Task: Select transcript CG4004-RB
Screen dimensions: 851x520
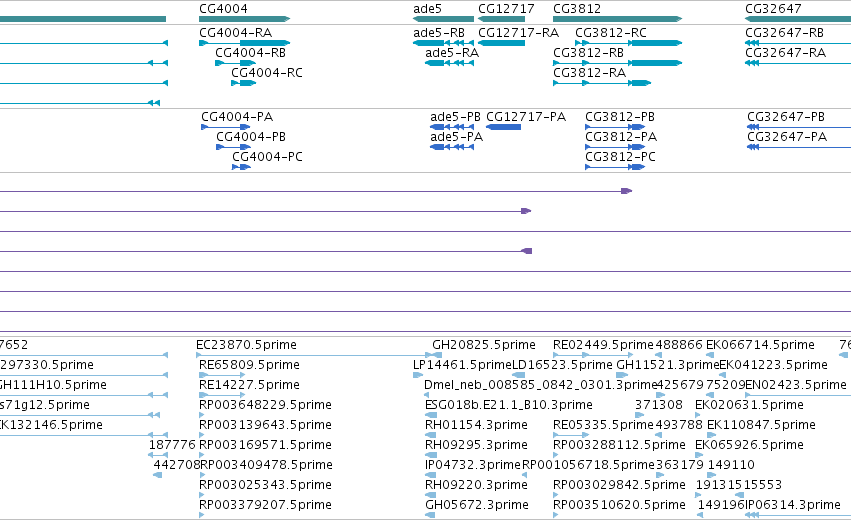Action: point(250,53)
